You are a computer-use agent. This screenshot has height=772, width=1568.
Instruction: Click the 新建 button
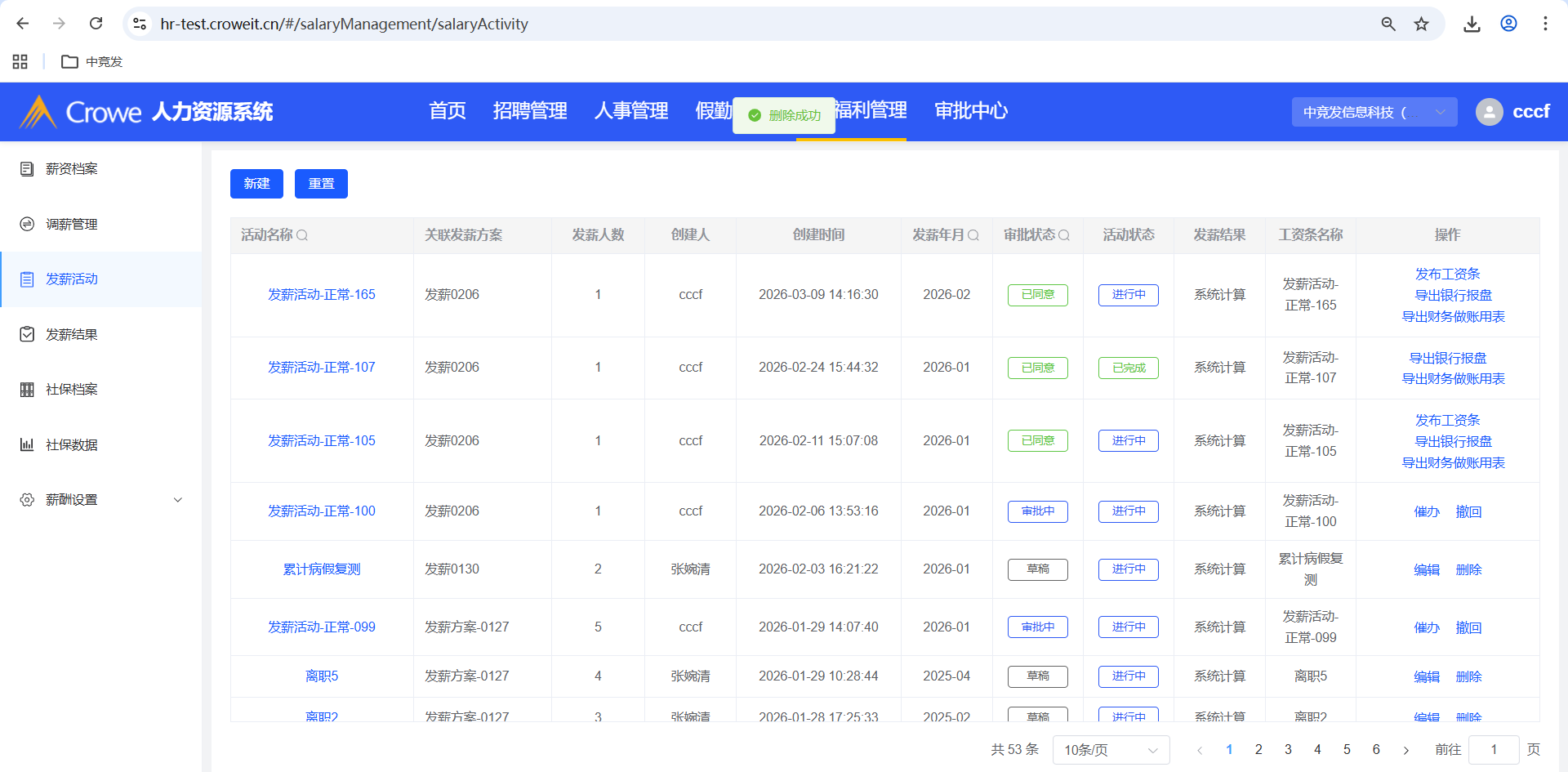[256, 184]
